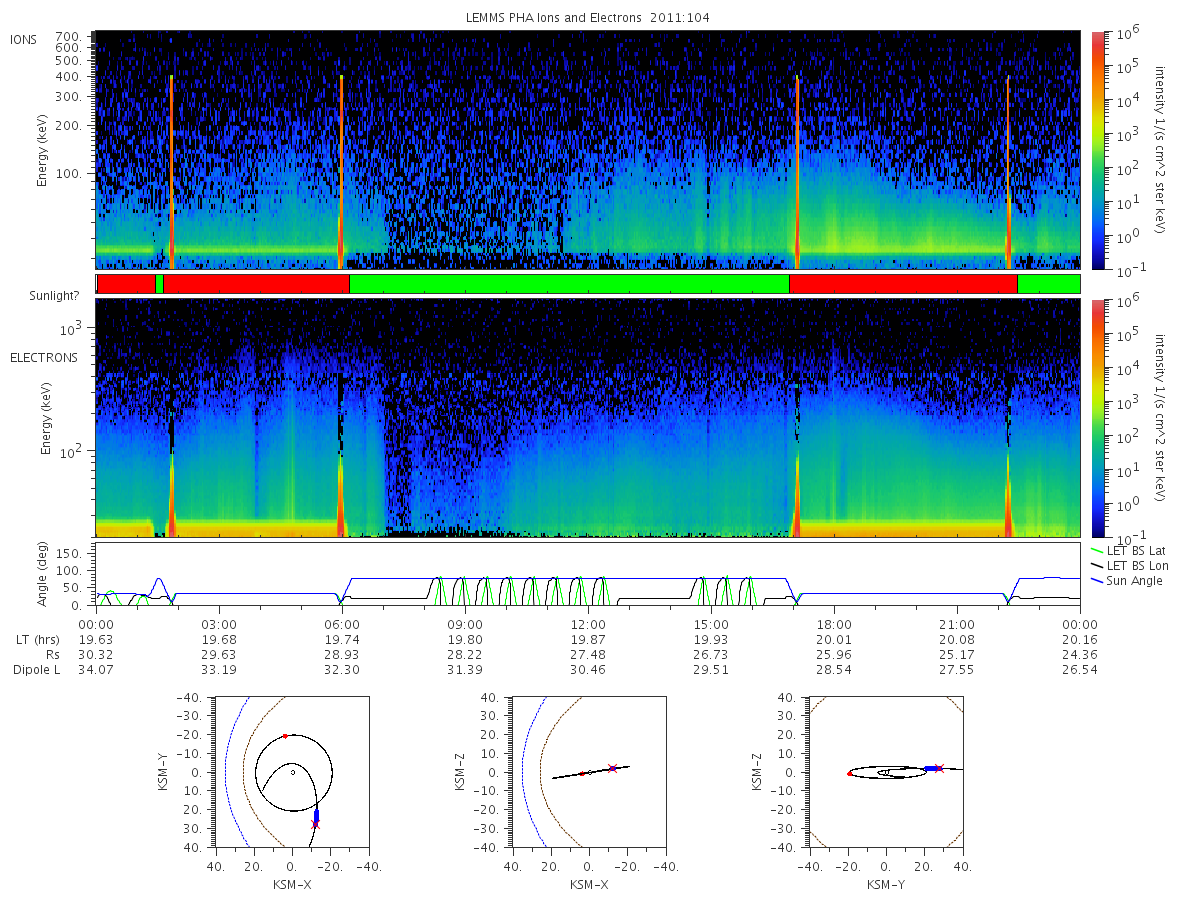This screenshot has width=1200, height=900.
Task: Click the electrons intensity color bar
Action: (x=1097, y=418)
